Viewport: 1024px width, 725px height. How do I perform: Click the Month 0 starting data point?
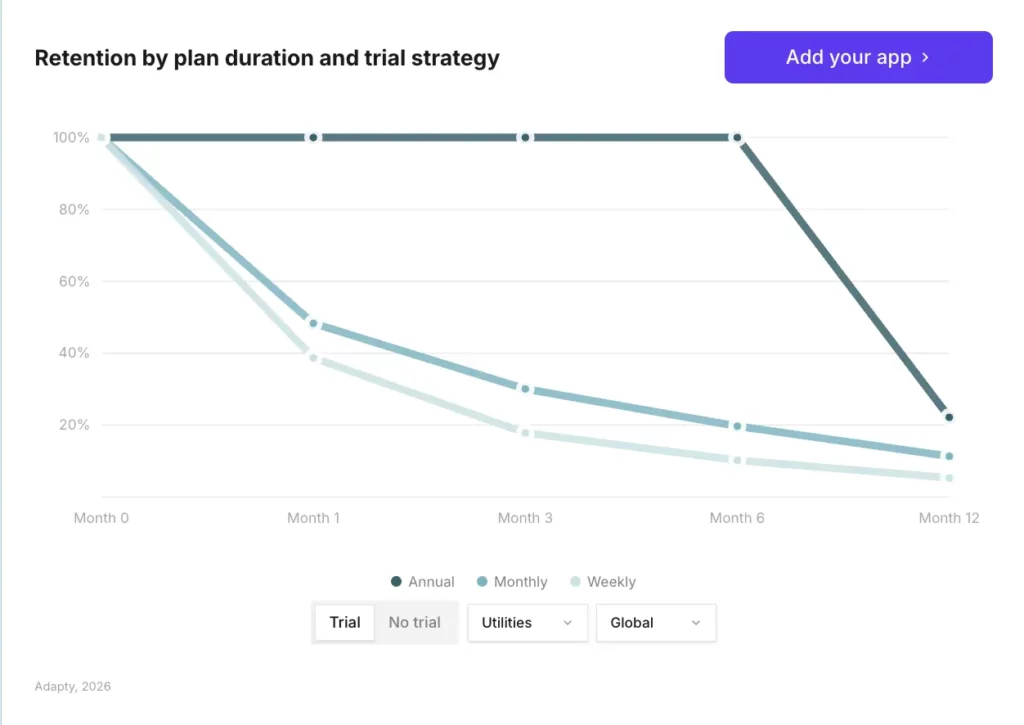click(101, 137)
